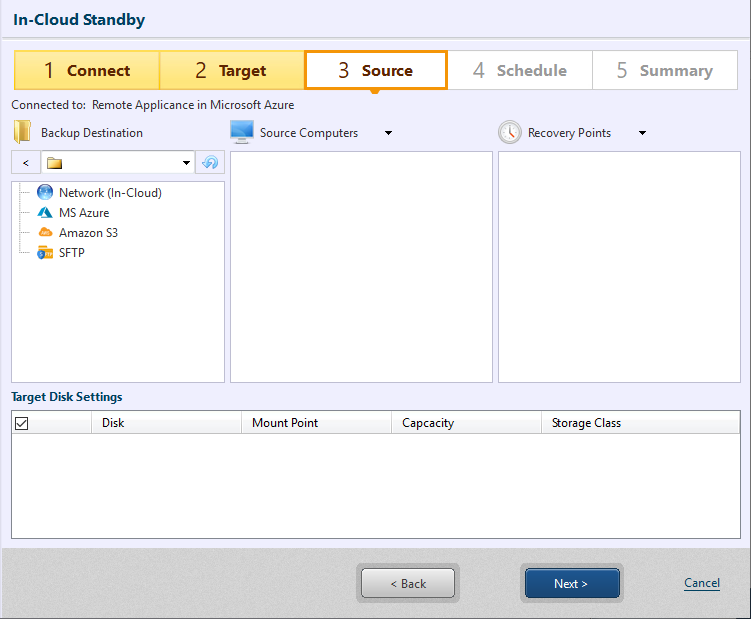
Task: Open the Schedule wizard step
Action: 519,71
